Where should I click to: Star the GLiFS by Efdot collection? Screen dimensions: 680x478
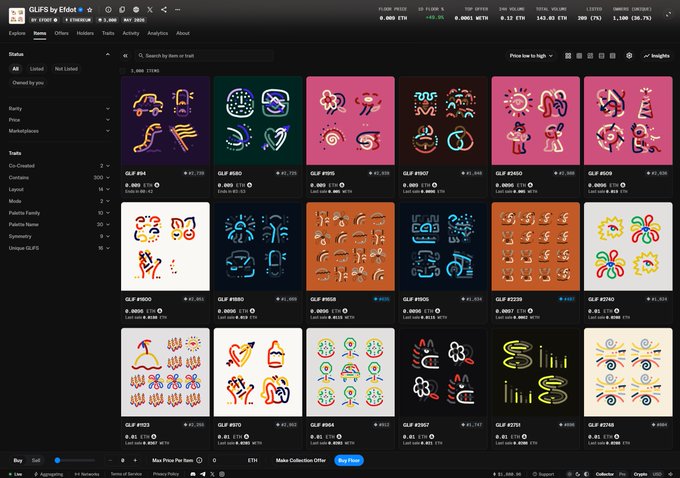89,10
